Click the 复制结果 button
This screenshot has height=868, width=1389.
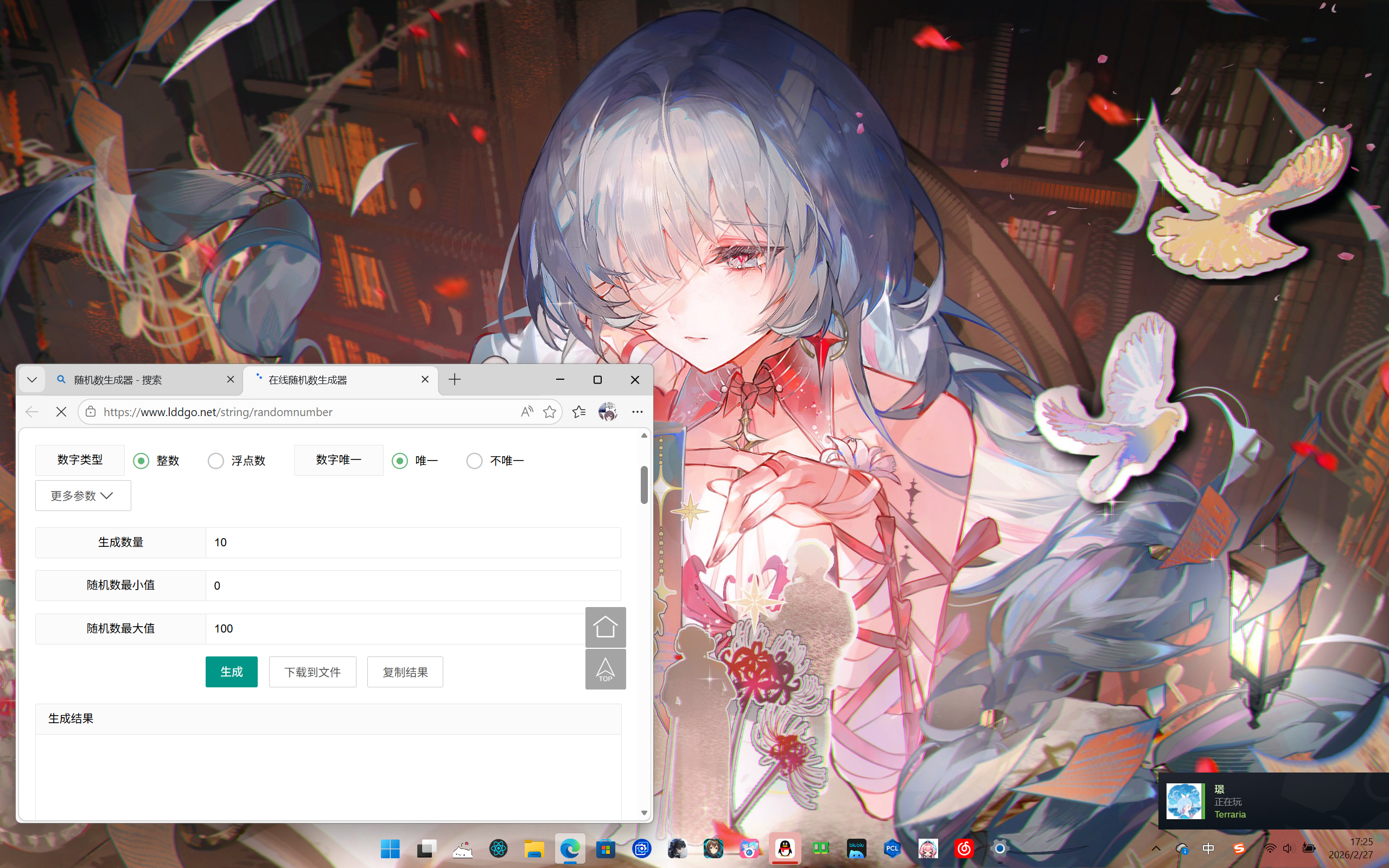405,672
